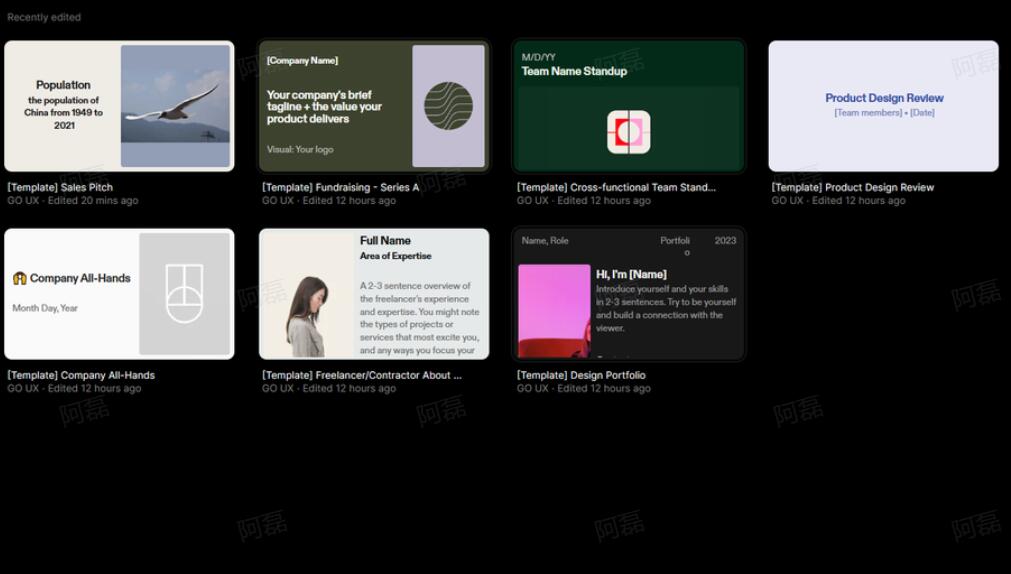Click the 'Recently edited' section heading
Screen dimensions: 1011x574
pos(44,17)
